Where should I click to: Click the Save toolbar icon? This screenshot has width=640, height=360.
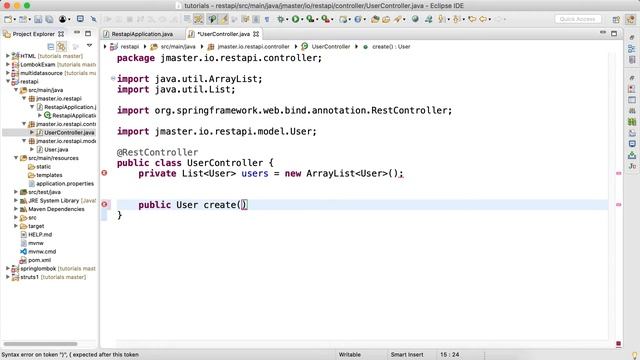pyautogui.click(x=38, y=19)
